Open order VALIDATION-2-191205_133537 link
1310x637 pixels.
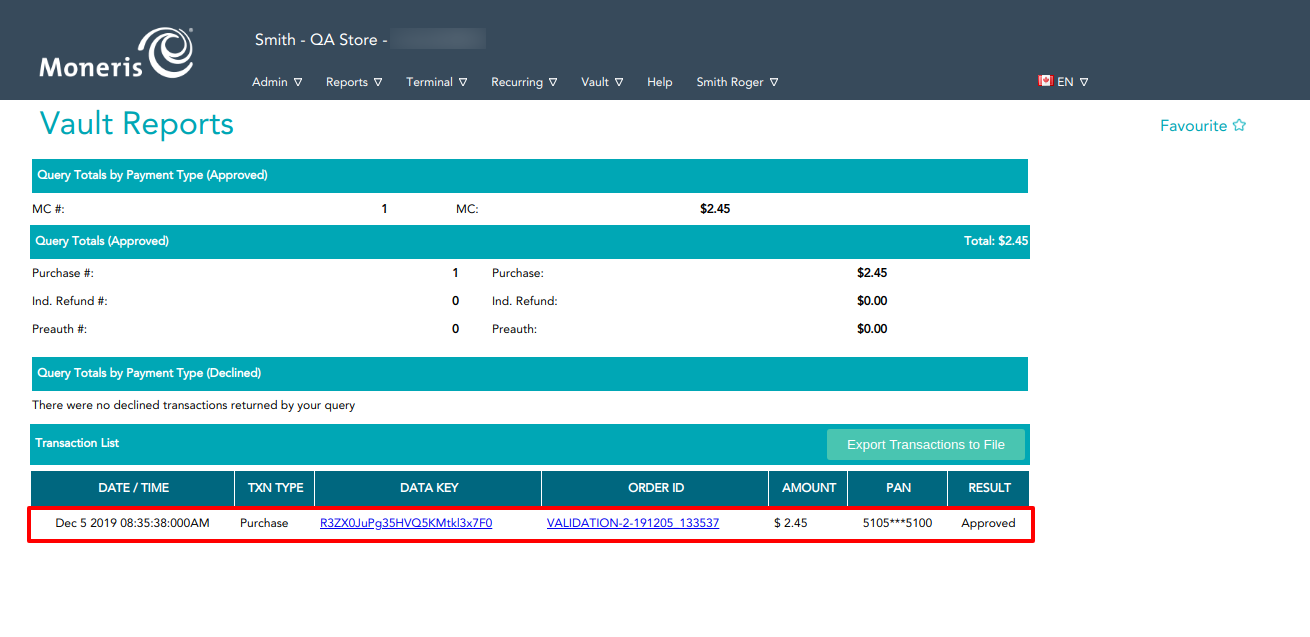click(633, 523)
